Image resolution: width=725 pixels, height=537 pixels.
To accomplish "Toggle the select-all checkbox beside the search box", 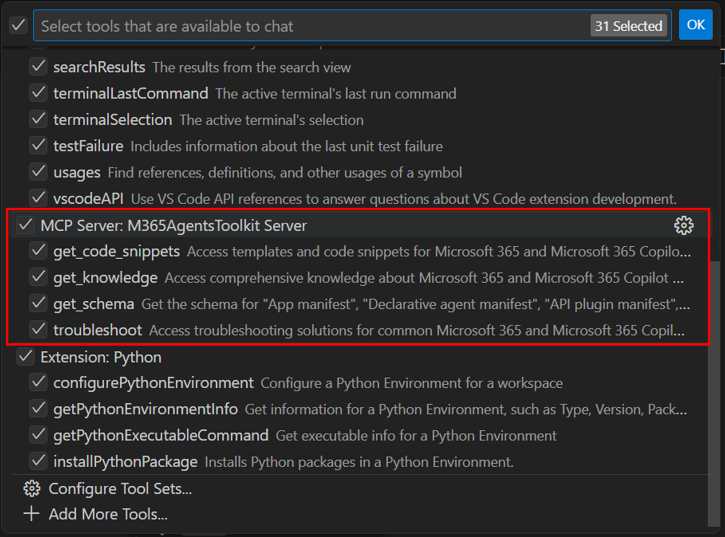I will point(18,25).
